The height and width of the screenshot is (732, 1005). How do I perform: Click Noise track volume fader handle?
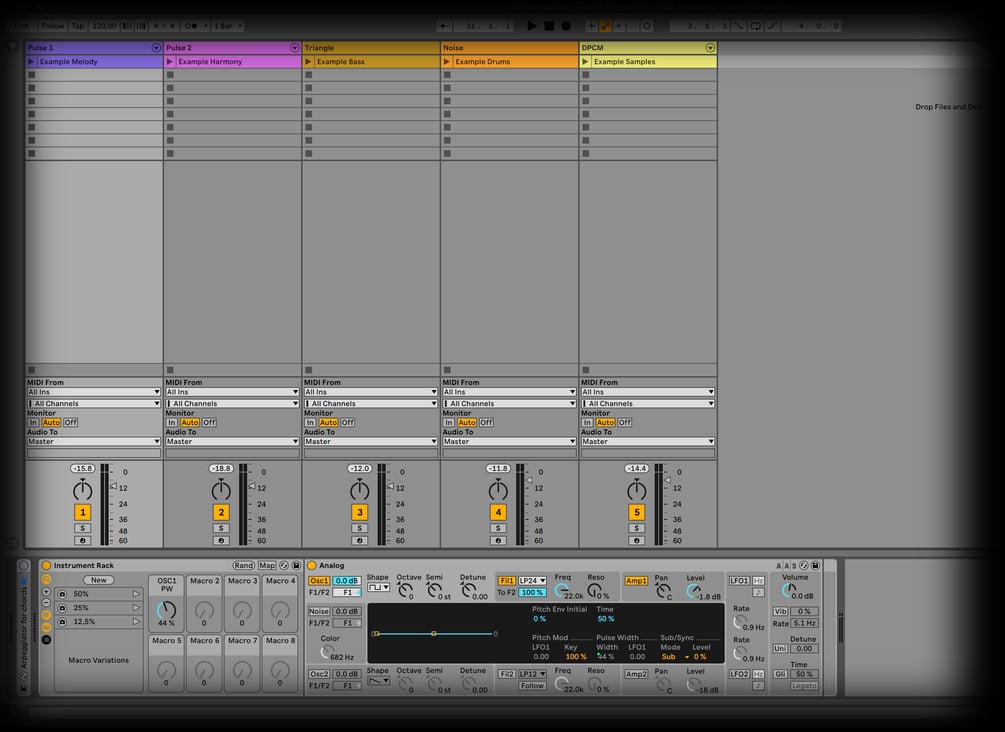coord(529,479)
